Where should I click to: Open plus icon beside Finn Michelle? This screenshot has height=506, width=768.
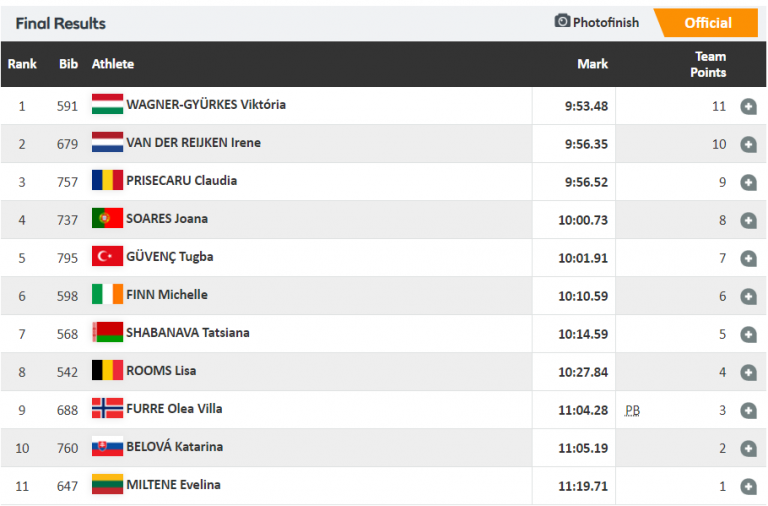748,296
